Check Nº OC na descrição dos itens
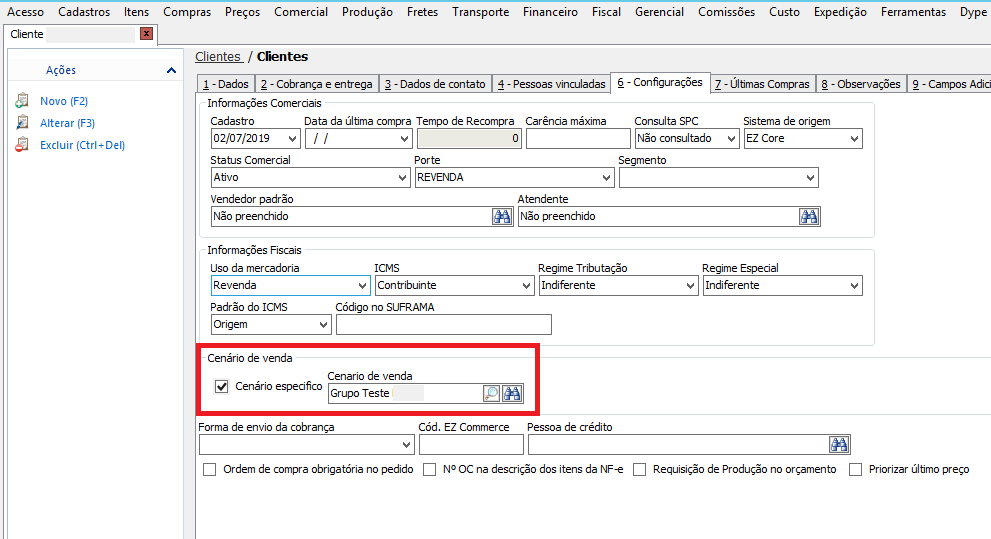 [430, 469]
